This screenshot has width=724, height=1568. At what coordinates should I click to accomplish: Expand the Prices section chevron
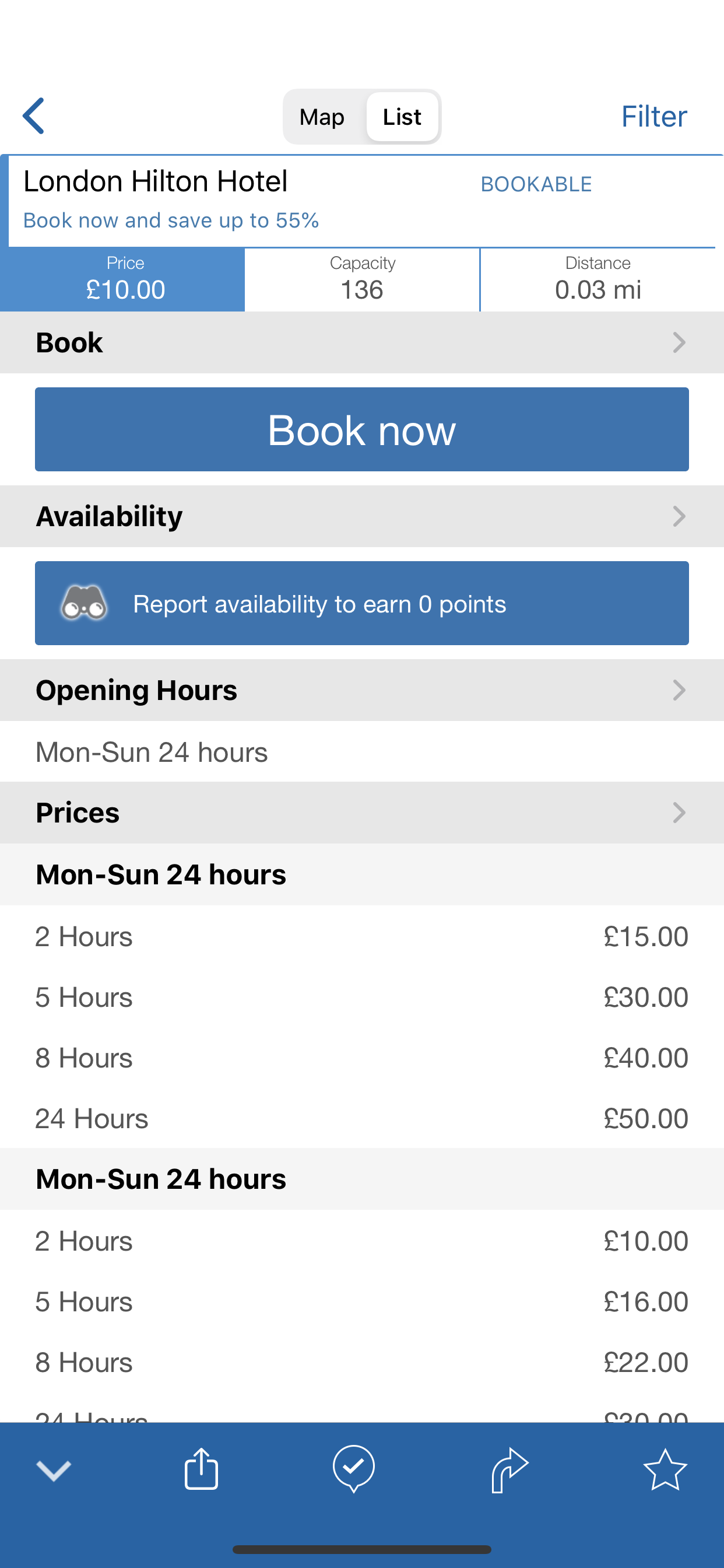pyautogui.click(x=679, y=813)
